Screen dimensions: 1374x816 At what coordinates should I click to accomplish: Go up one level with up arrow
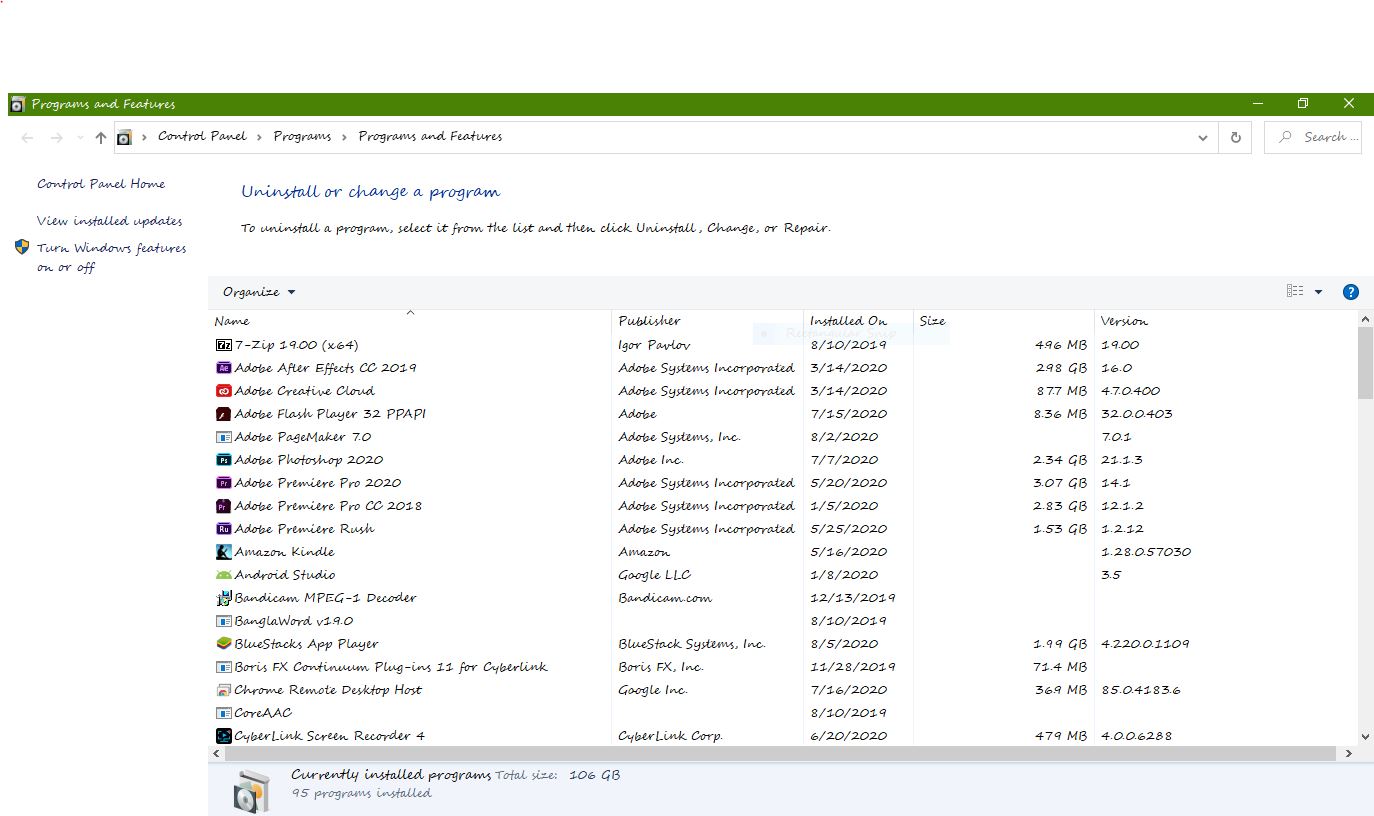point(101,138)
